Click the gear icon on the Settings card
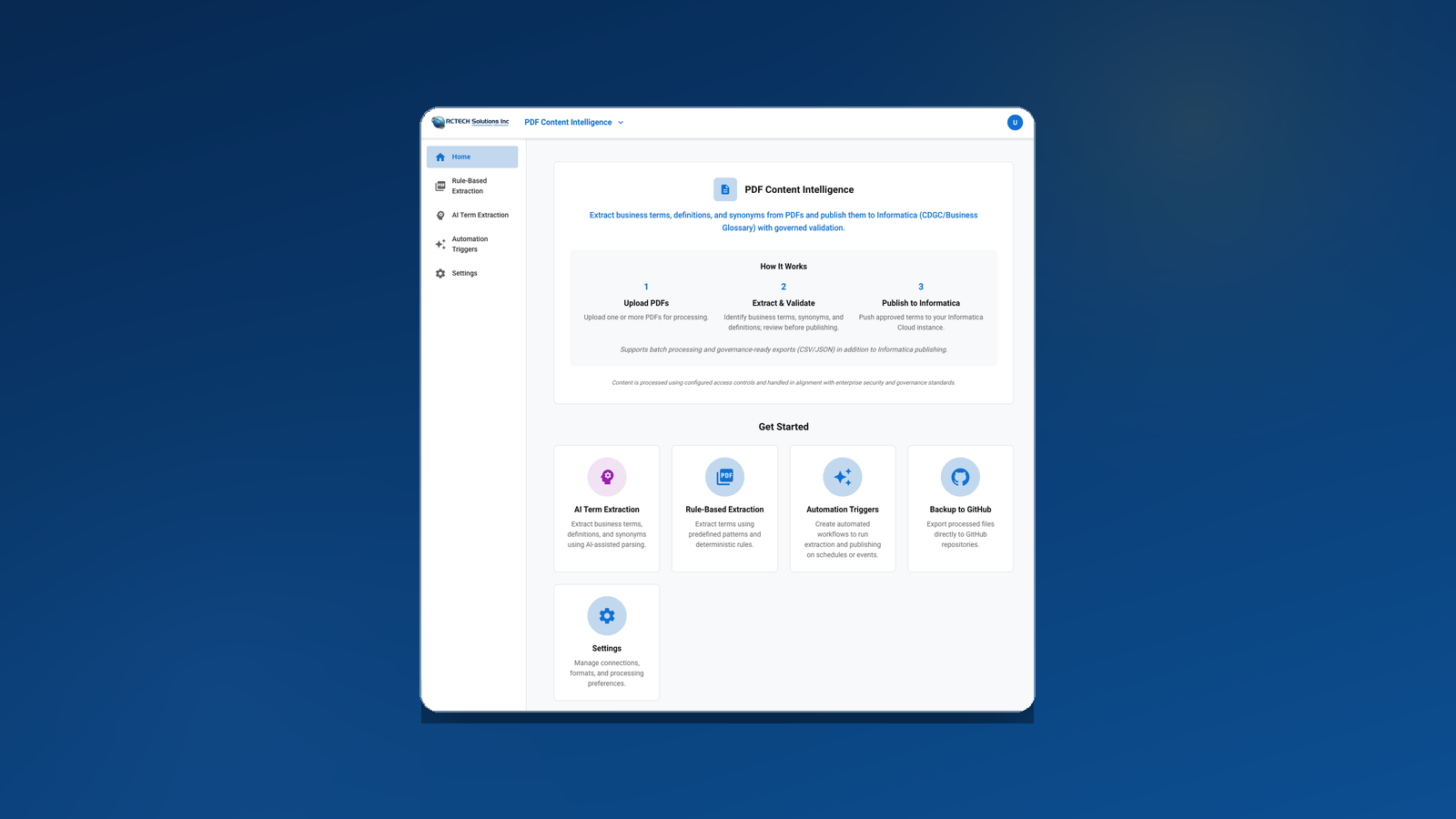The width and height of the screenshot is (1456, 819). [x=606, y=615]
